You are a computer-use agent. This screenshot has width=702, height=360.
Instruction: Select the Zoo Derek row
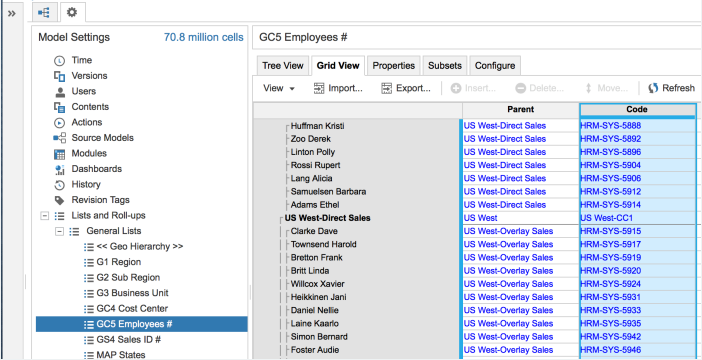(311, 139)
